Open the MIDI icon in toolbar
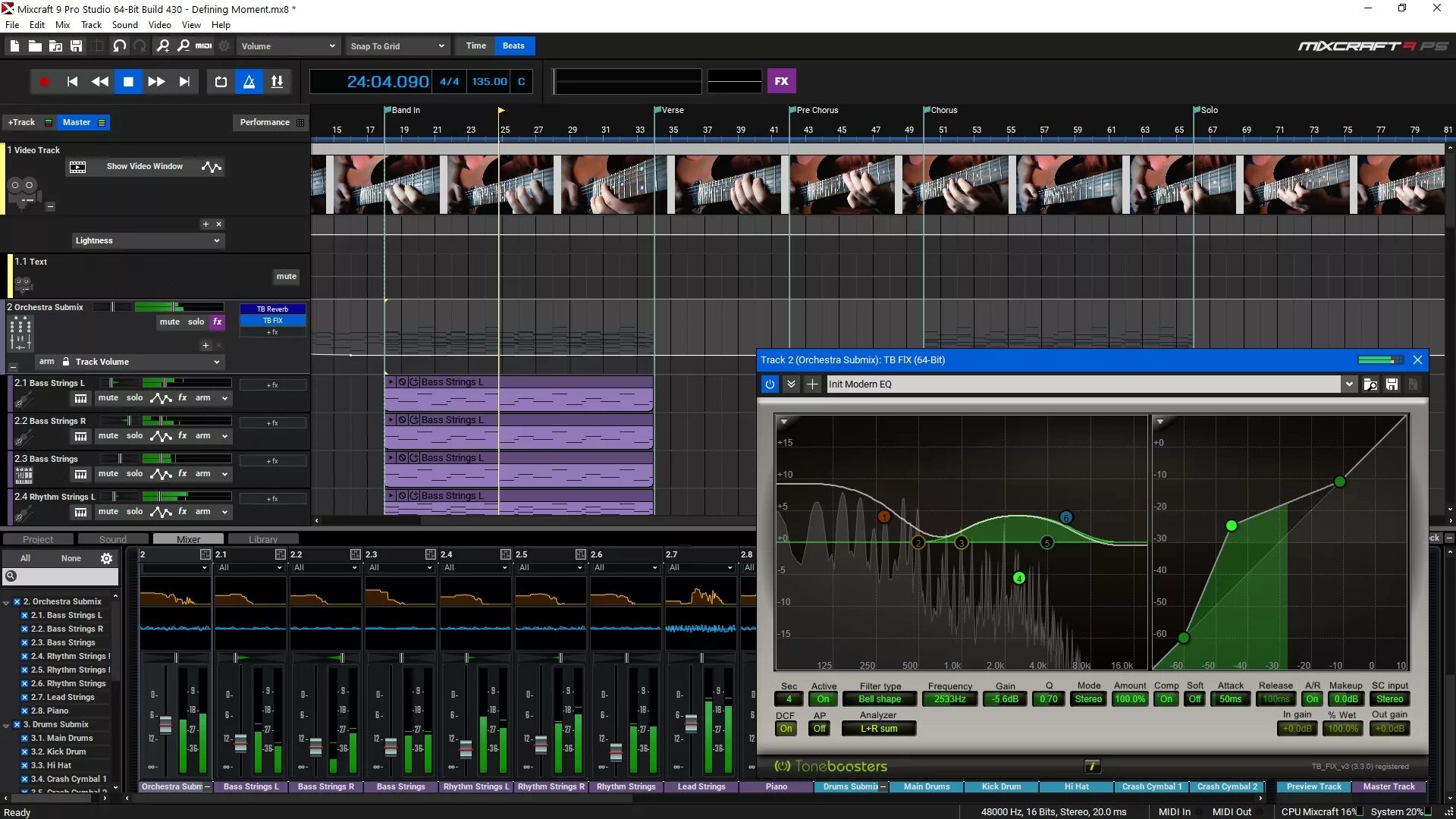The image size is (1456, 819). 203,46
